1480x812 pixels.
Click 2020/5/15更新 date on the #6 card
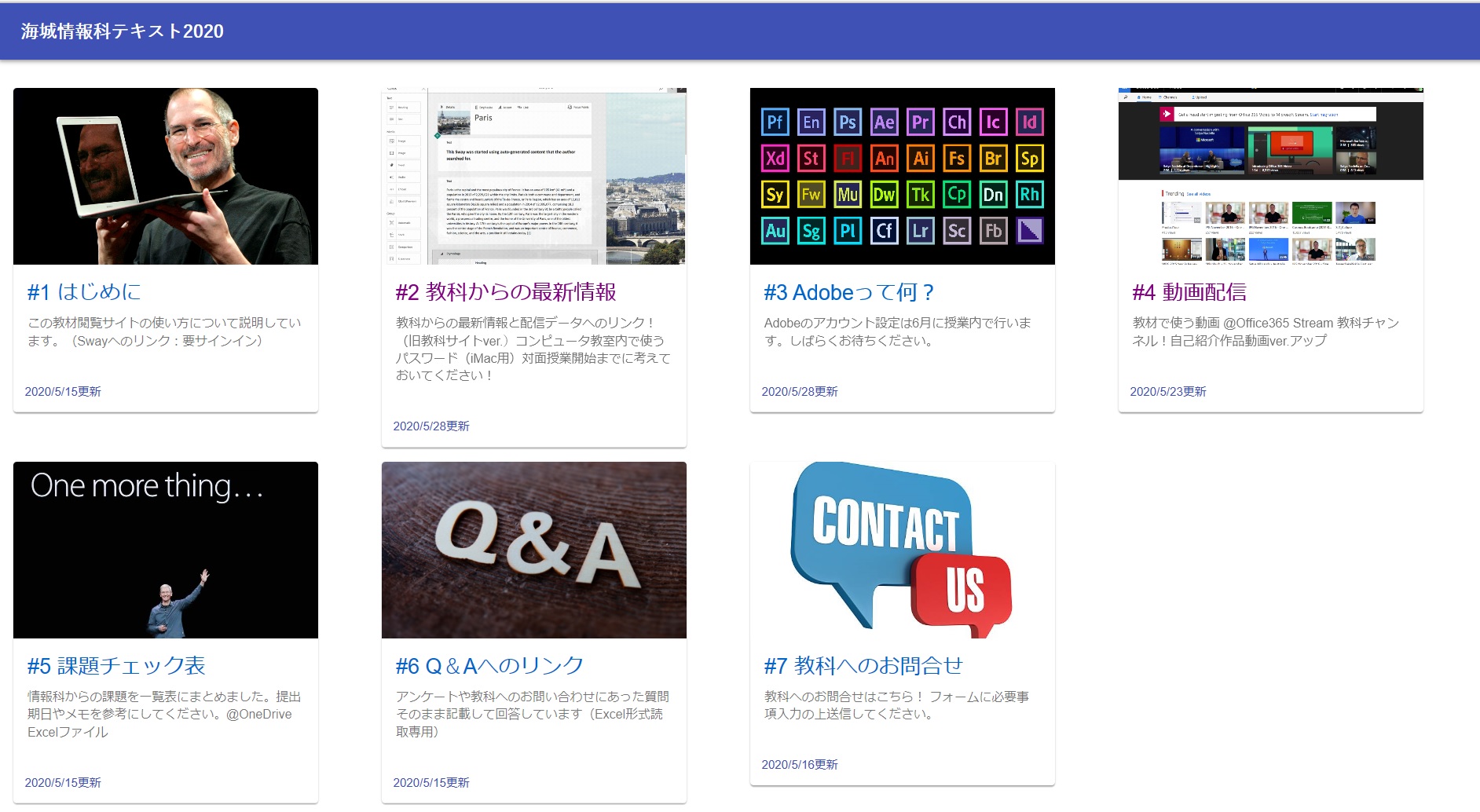431,783
